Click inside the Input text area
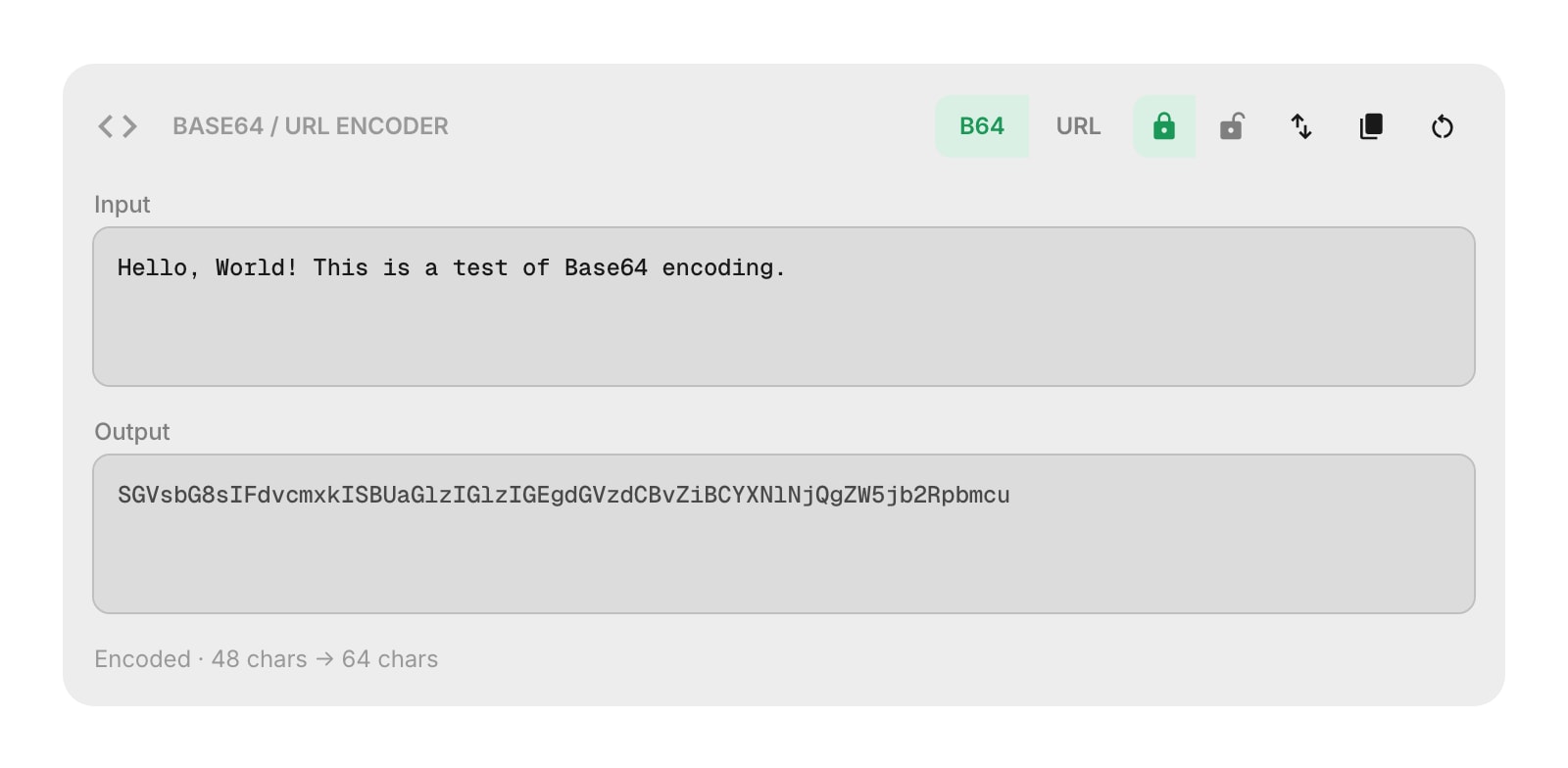This screenshot has width=1568, height=768. tap(784, 306)
